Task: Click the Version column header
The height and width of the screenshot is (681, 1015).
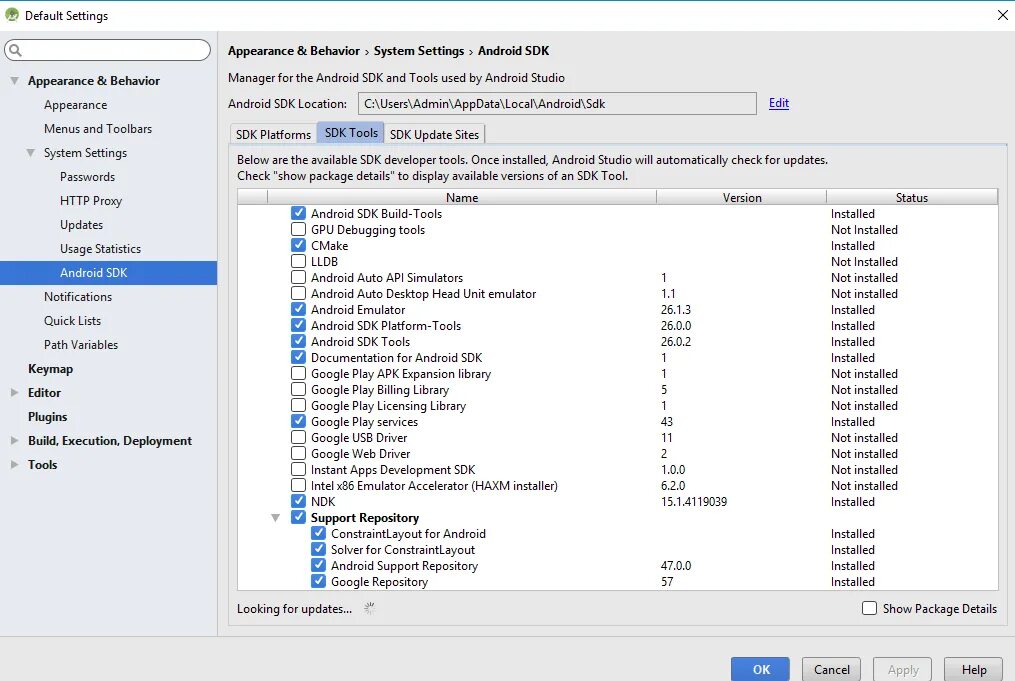Action: click(742, 197)
